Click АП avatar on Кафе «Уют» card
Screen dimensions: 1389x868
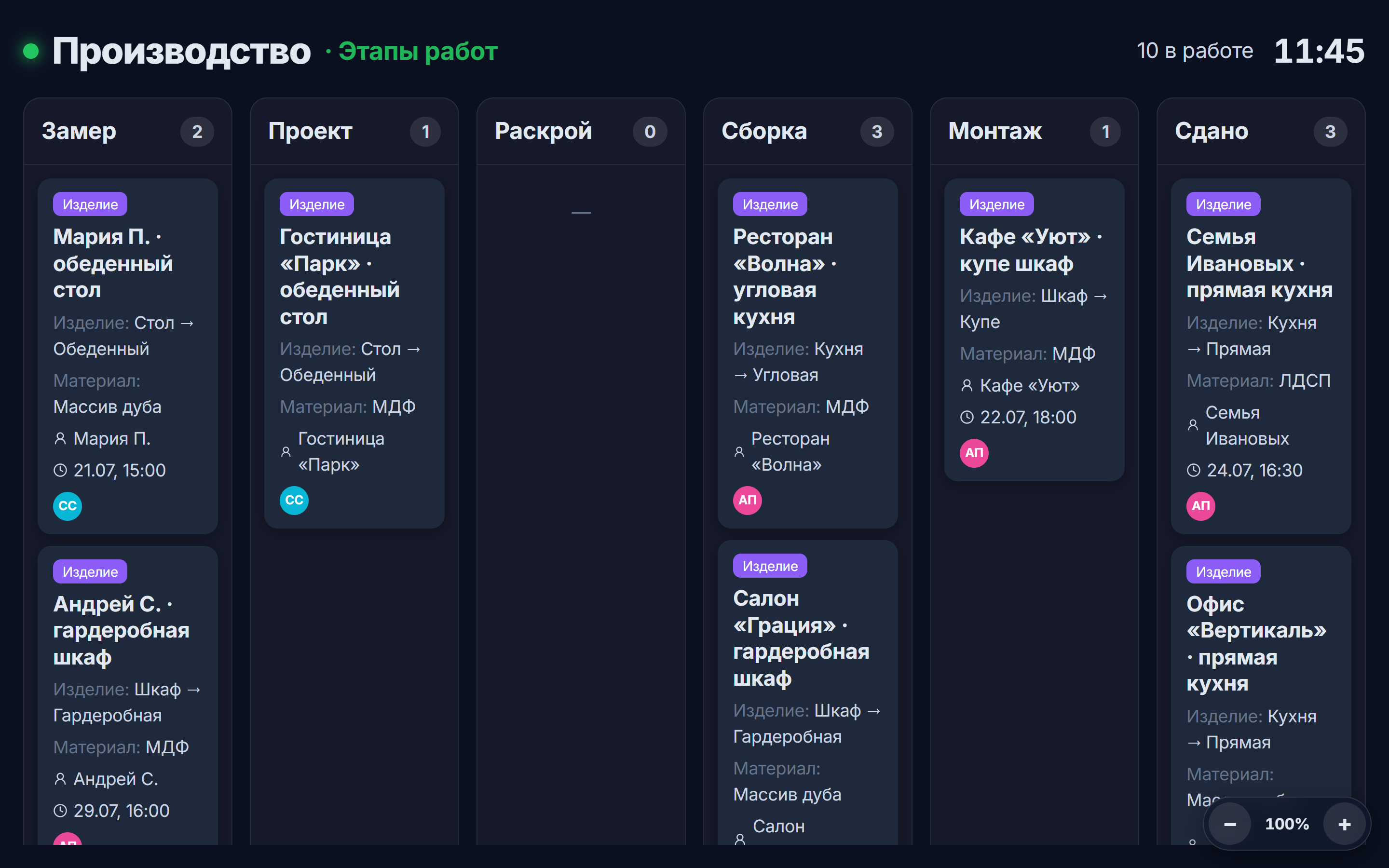click(x=974, y=453)
